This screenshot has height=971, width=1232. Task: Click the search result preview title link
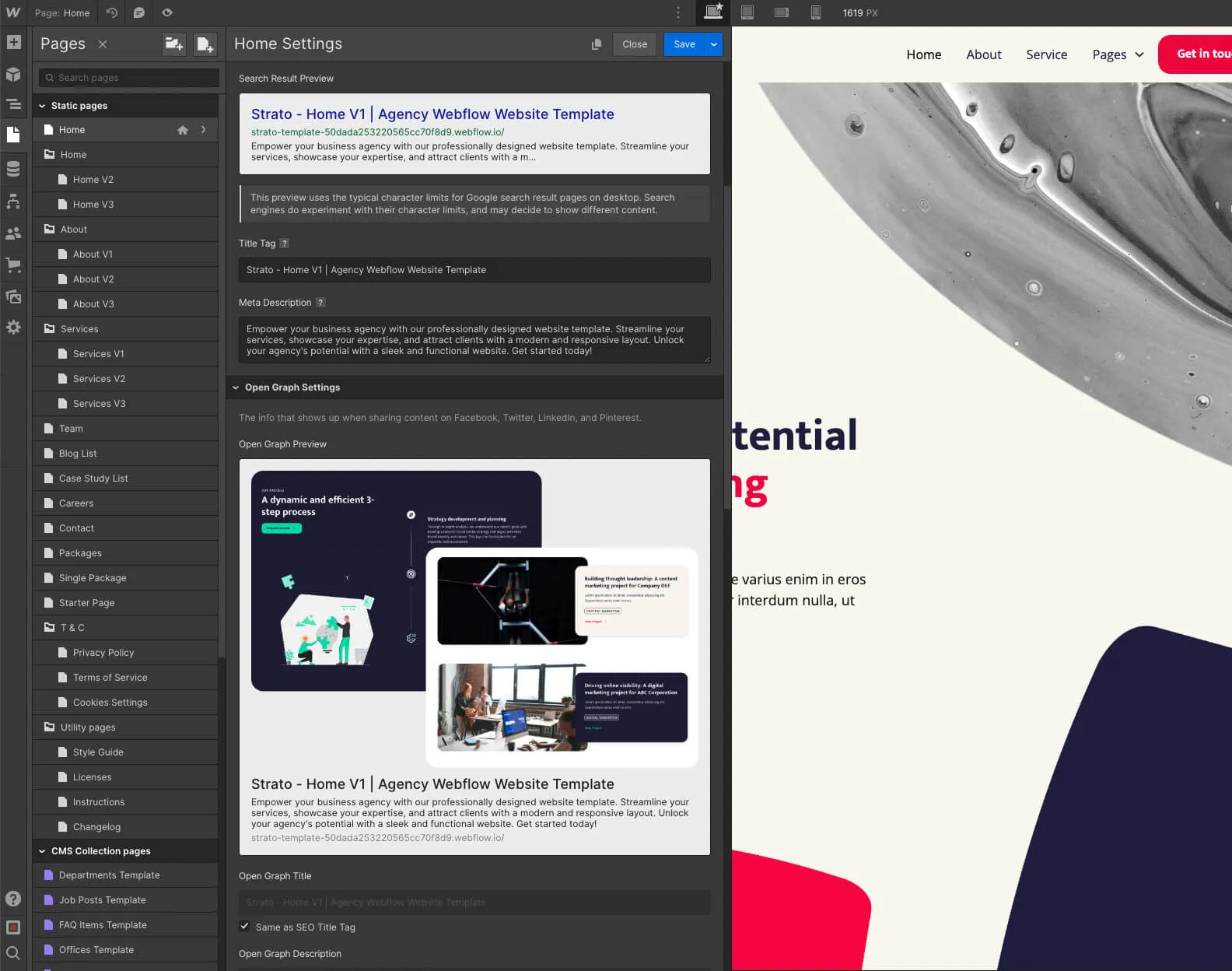click(432, 114)
